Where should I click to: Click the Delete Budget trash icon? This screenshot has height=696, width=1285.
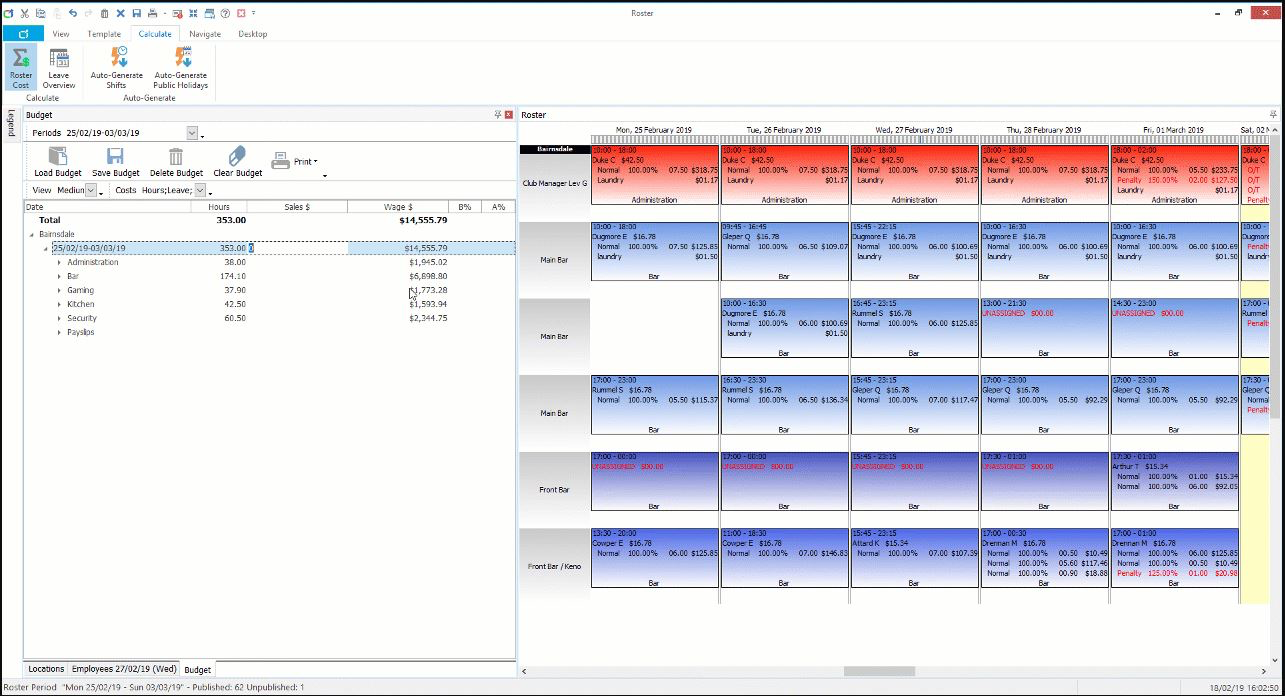[176, 156]
